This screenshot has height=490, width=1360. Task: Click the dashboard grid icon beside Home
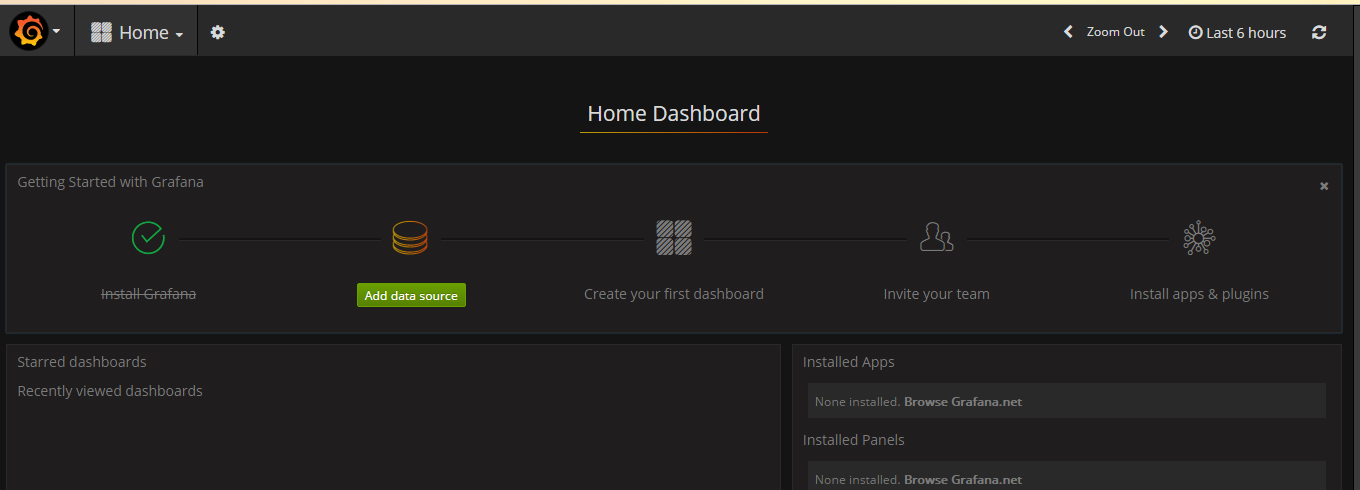[x=101, y=32]
